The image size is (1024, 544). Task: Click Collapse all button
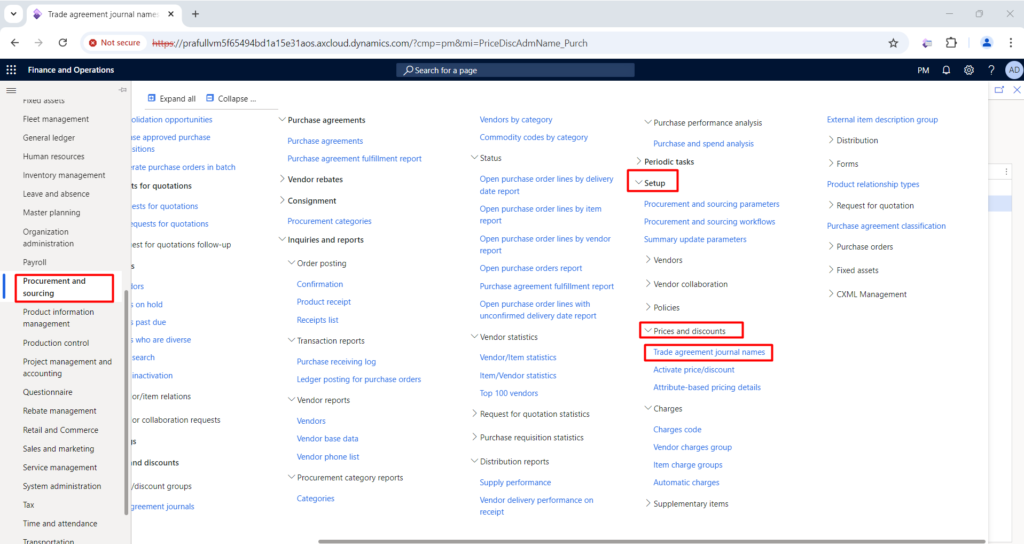(x=231, y=99)
